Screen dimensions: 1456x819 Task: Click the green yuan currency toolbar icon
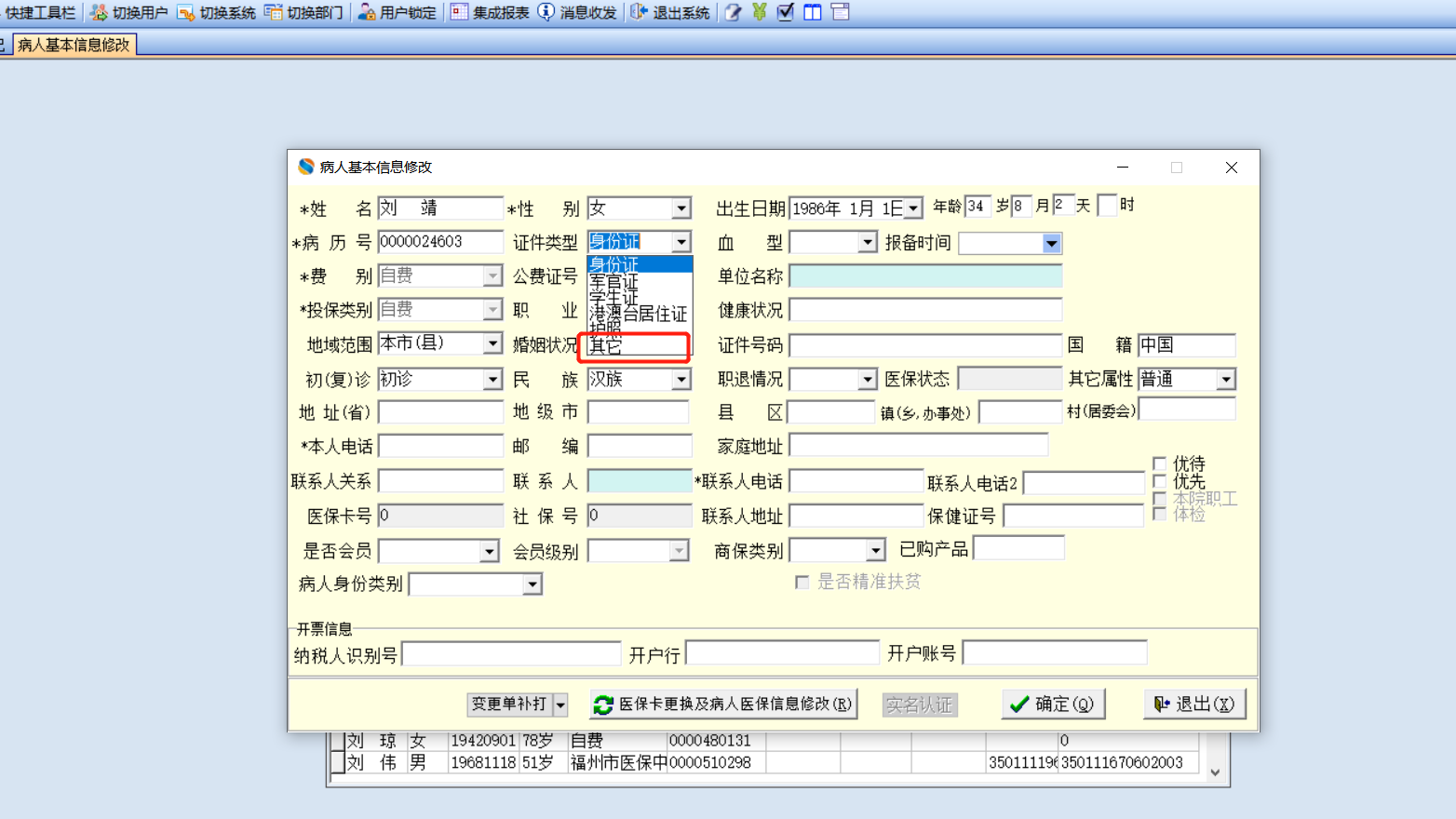[760, 12]
